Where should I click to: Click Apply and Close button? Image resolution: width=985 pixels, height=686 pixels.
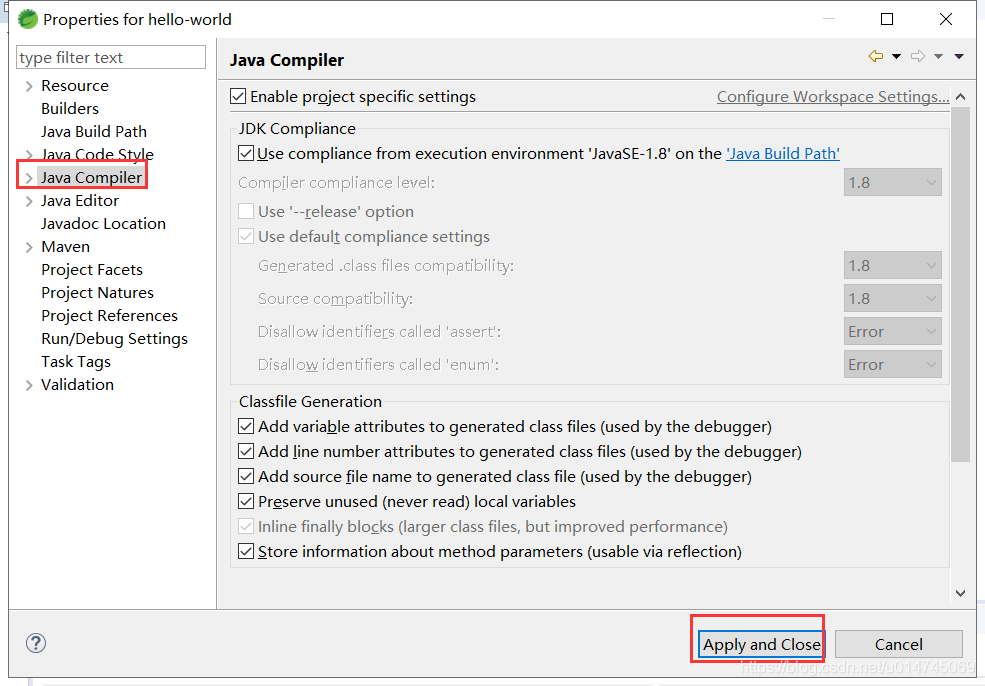point(761,645)
